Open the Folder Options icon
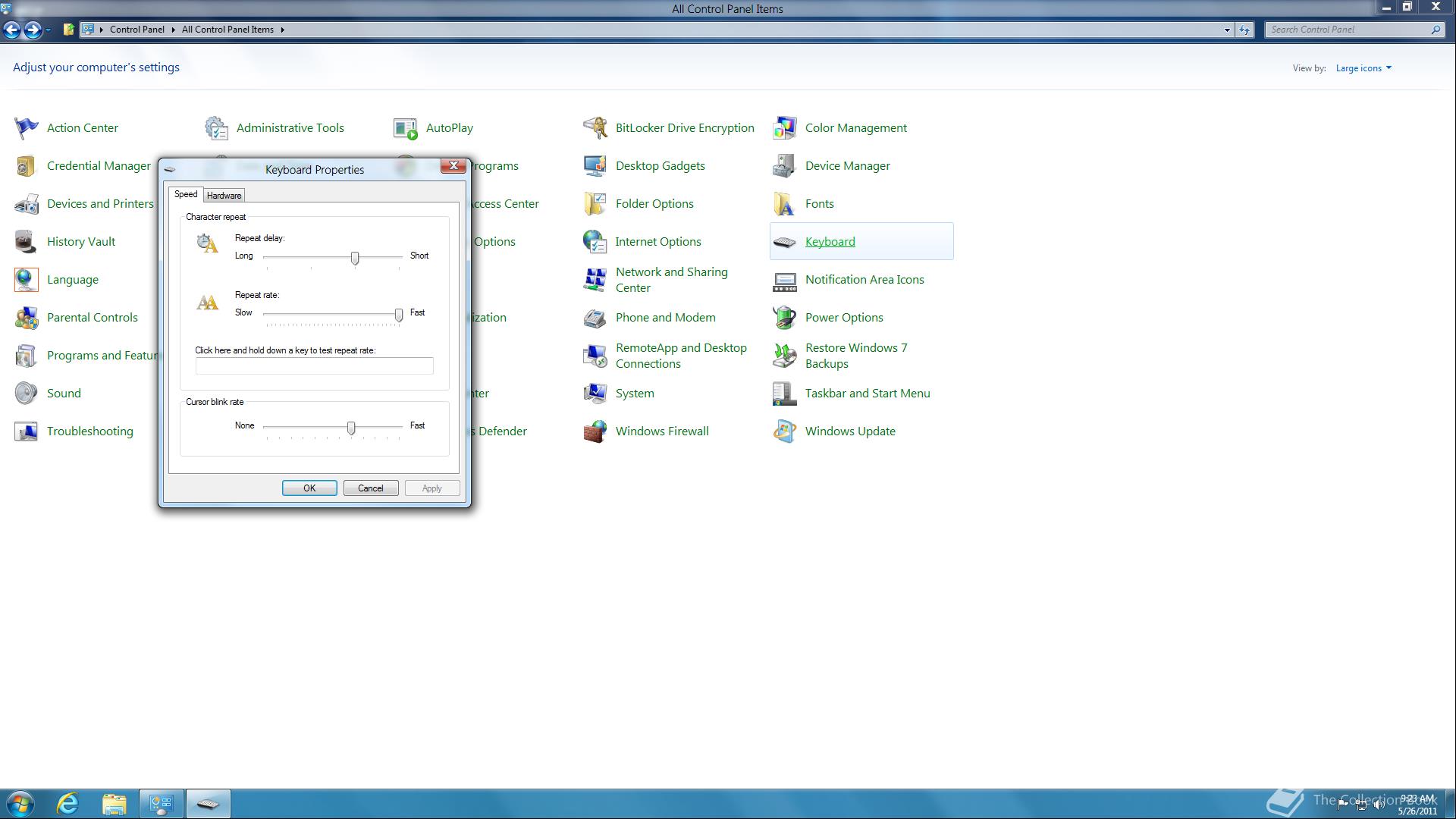 [595, 204]
